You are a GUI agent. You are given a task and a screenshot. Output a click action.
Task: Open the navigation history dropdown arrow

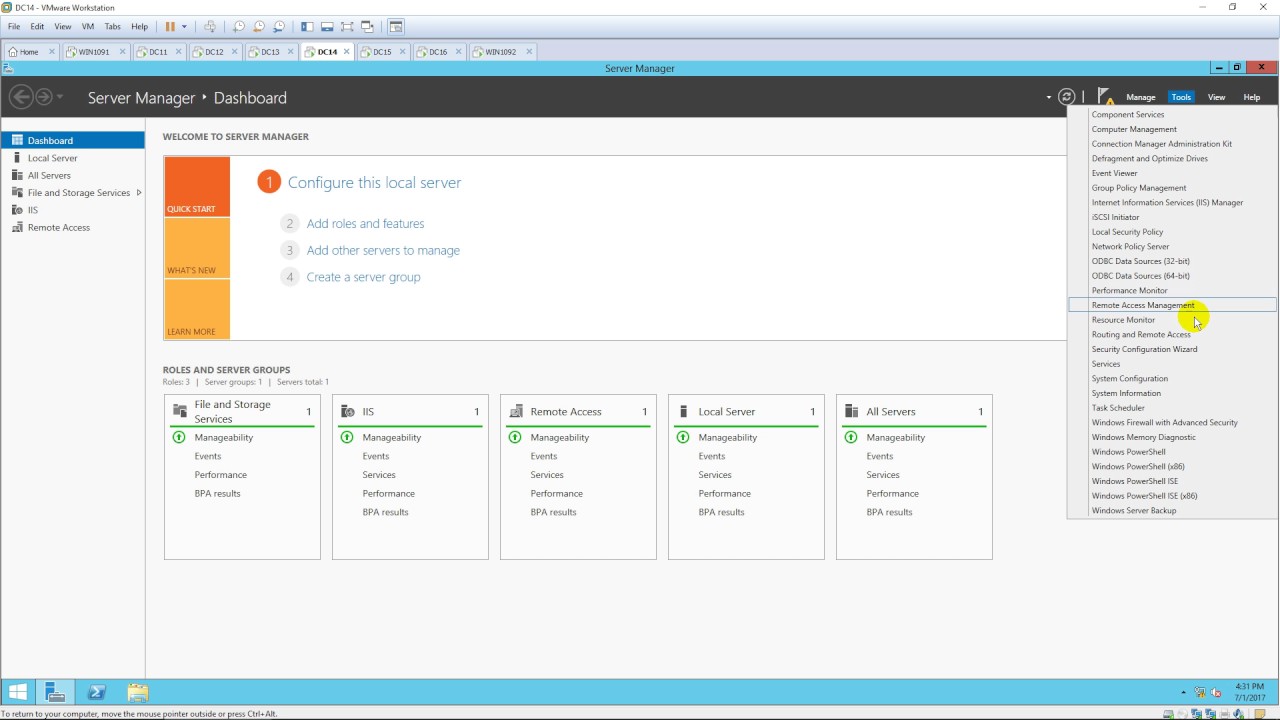pyautogui.click(x=60, y=97)
